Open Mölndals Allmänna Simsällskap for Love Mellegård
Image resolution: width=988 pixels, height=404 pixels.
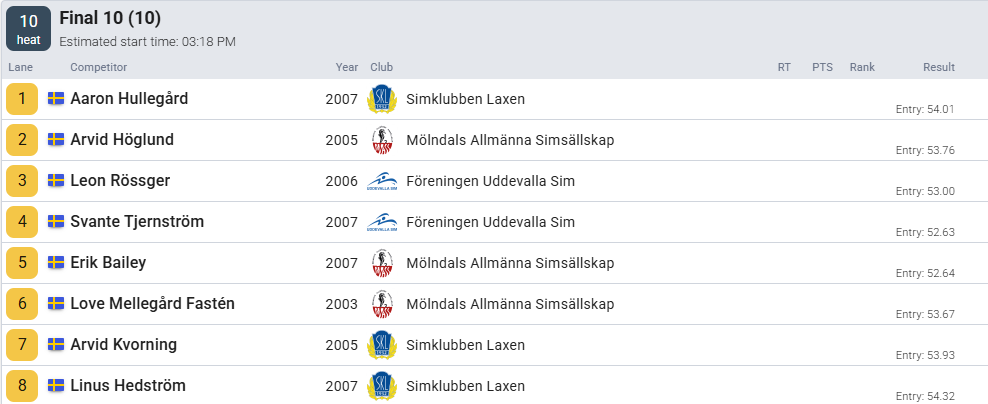click(x=510, y=304)
